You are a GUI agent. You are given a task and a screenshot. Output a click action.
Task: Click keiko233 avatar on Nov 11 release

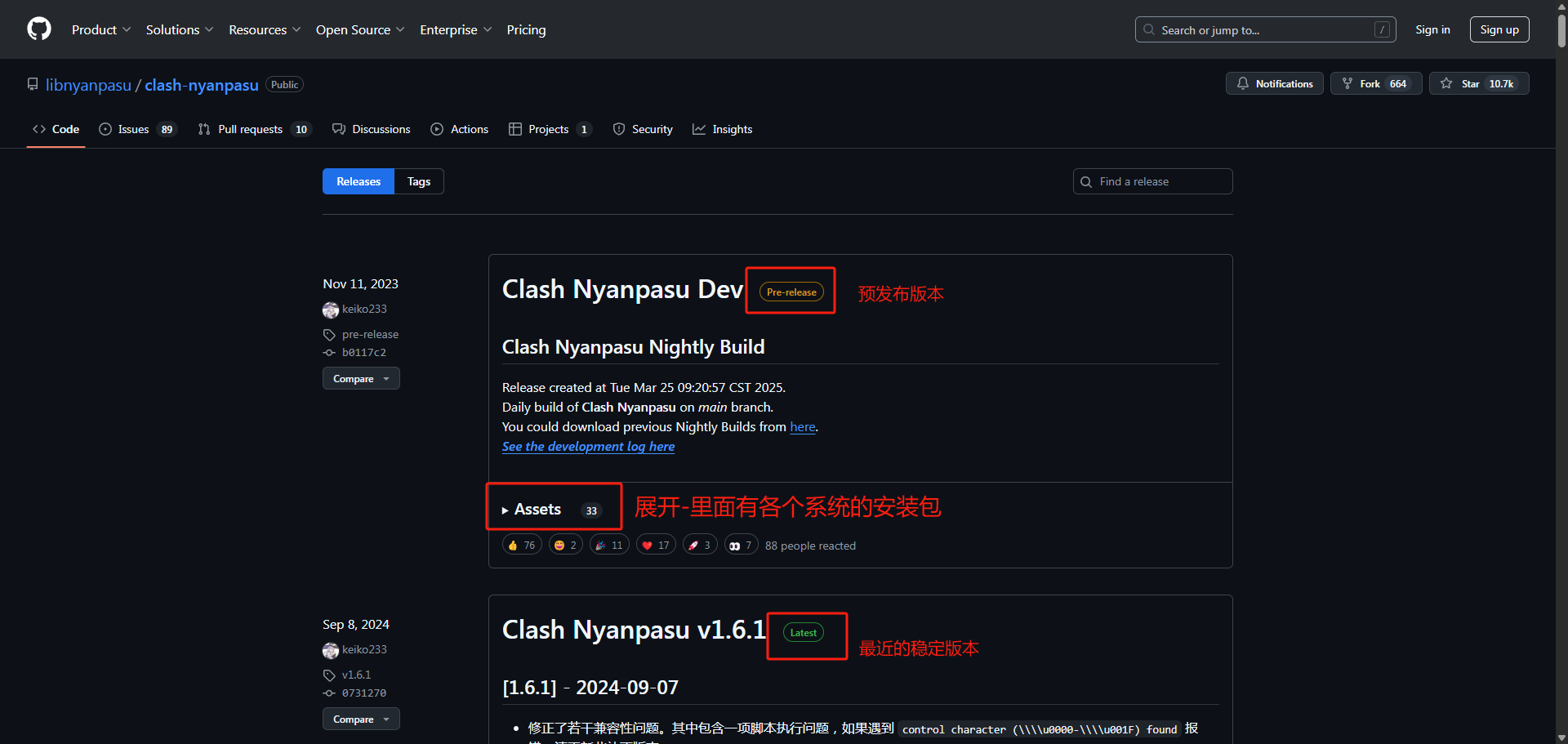coord(331,310)
